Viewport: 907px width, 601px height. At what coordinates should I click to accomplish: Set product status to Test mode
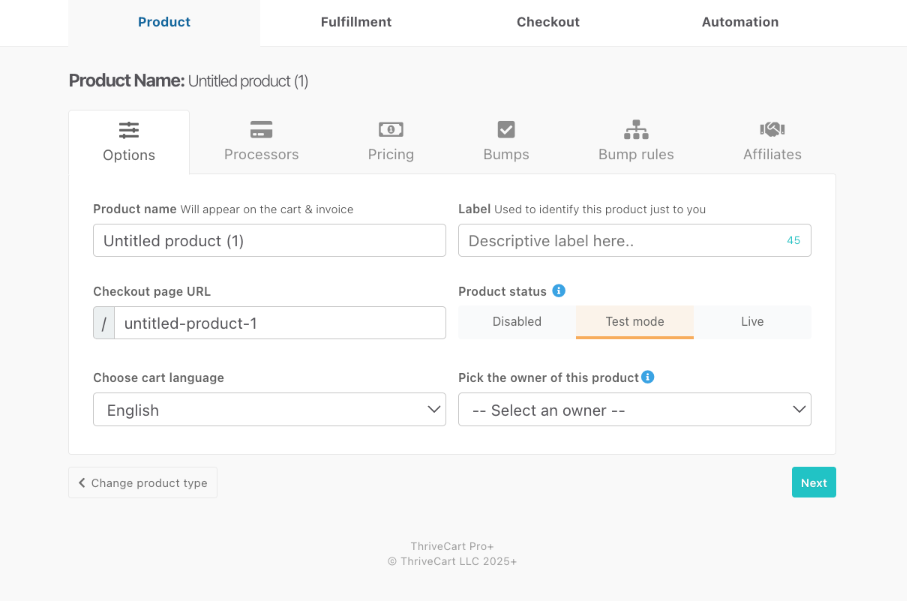point(635,322)
